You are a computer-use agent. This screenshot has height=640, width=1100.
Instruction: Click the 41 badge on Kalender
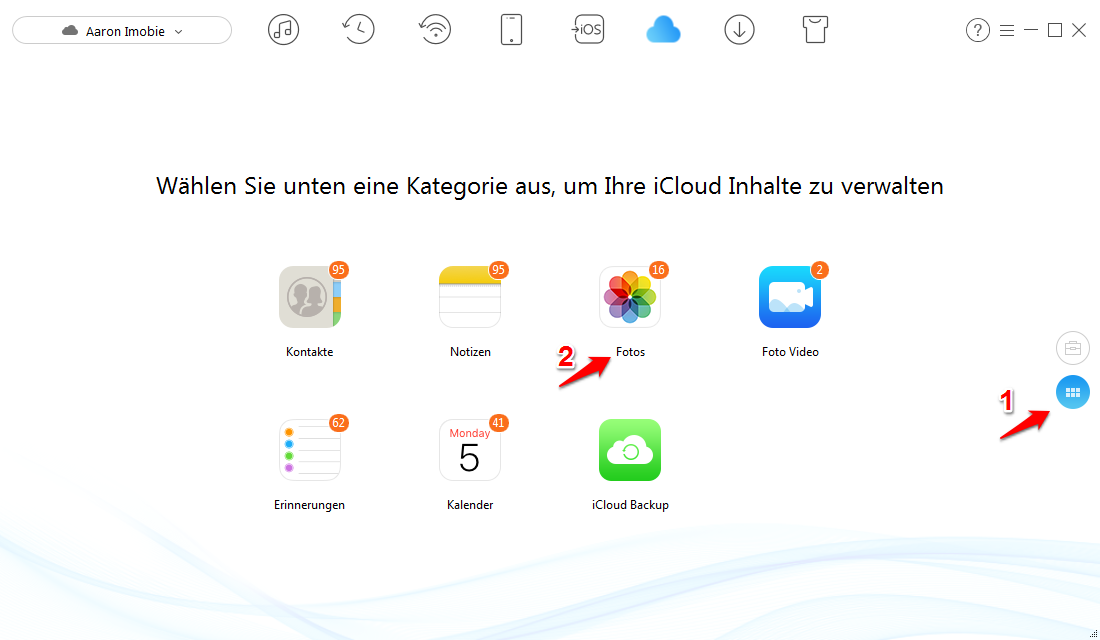pyautogui.click(x=498, y=423)
